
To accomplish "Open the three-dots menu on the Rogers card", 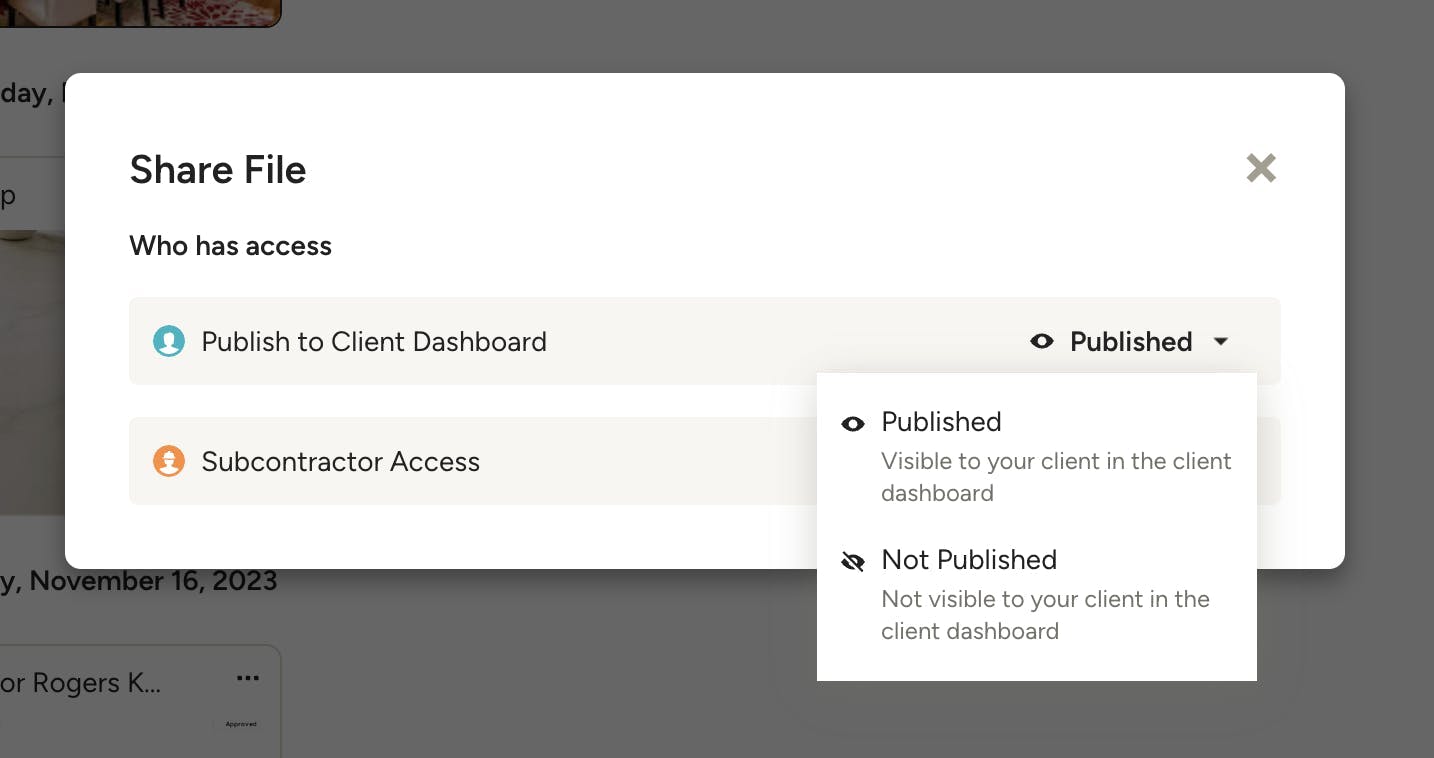I will (x=247, y=679).
